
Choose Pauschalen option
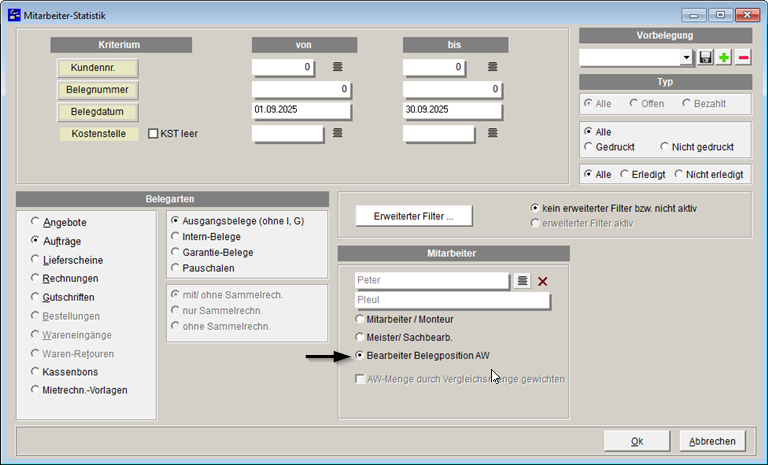pyautogui.click(x=203, y=268)
